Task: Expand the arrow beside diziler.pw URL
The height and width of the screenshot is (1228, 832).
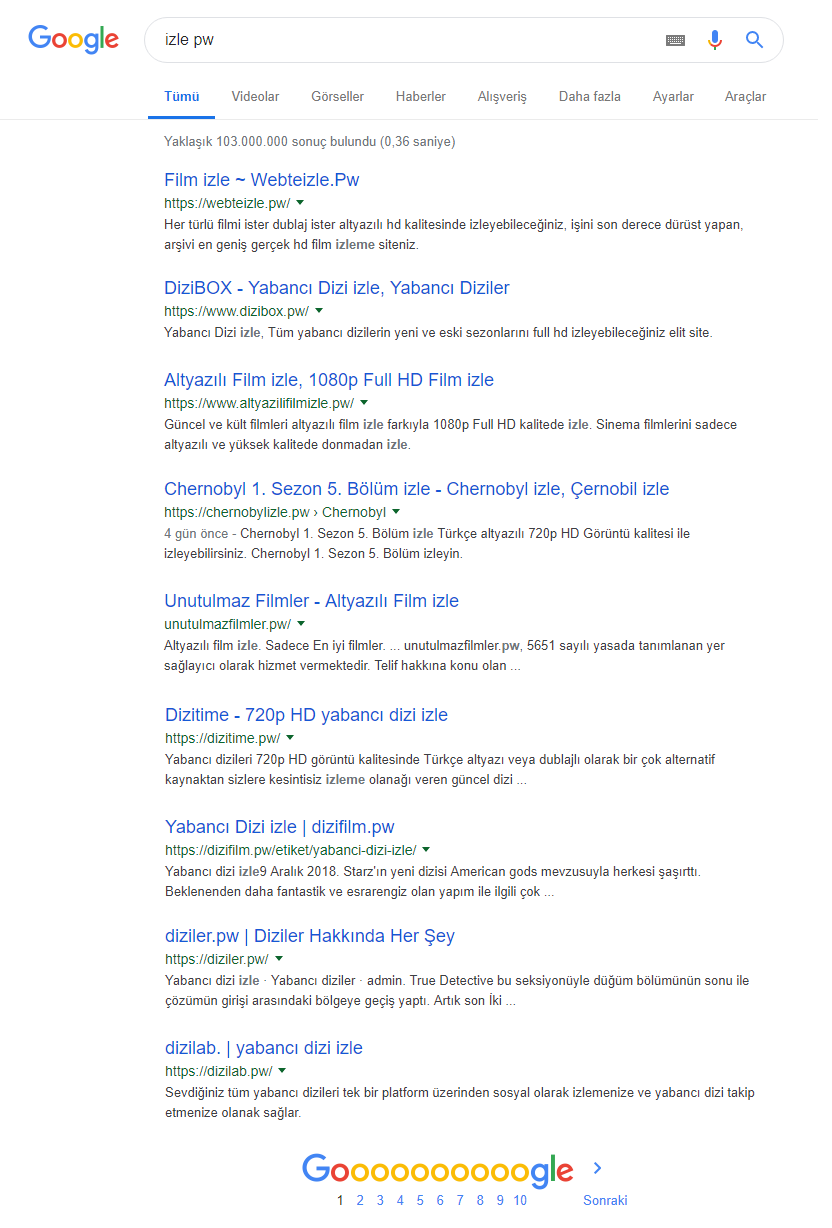Action: [x=278, y=958]
